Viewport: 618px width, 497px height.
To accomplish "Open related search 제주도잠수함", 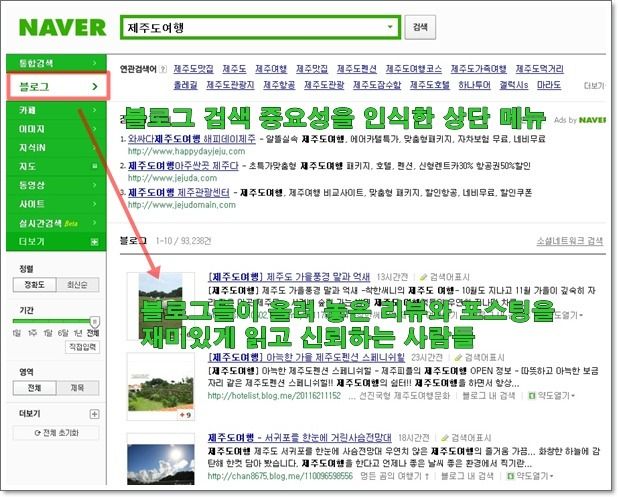I will tap(377, 85).
